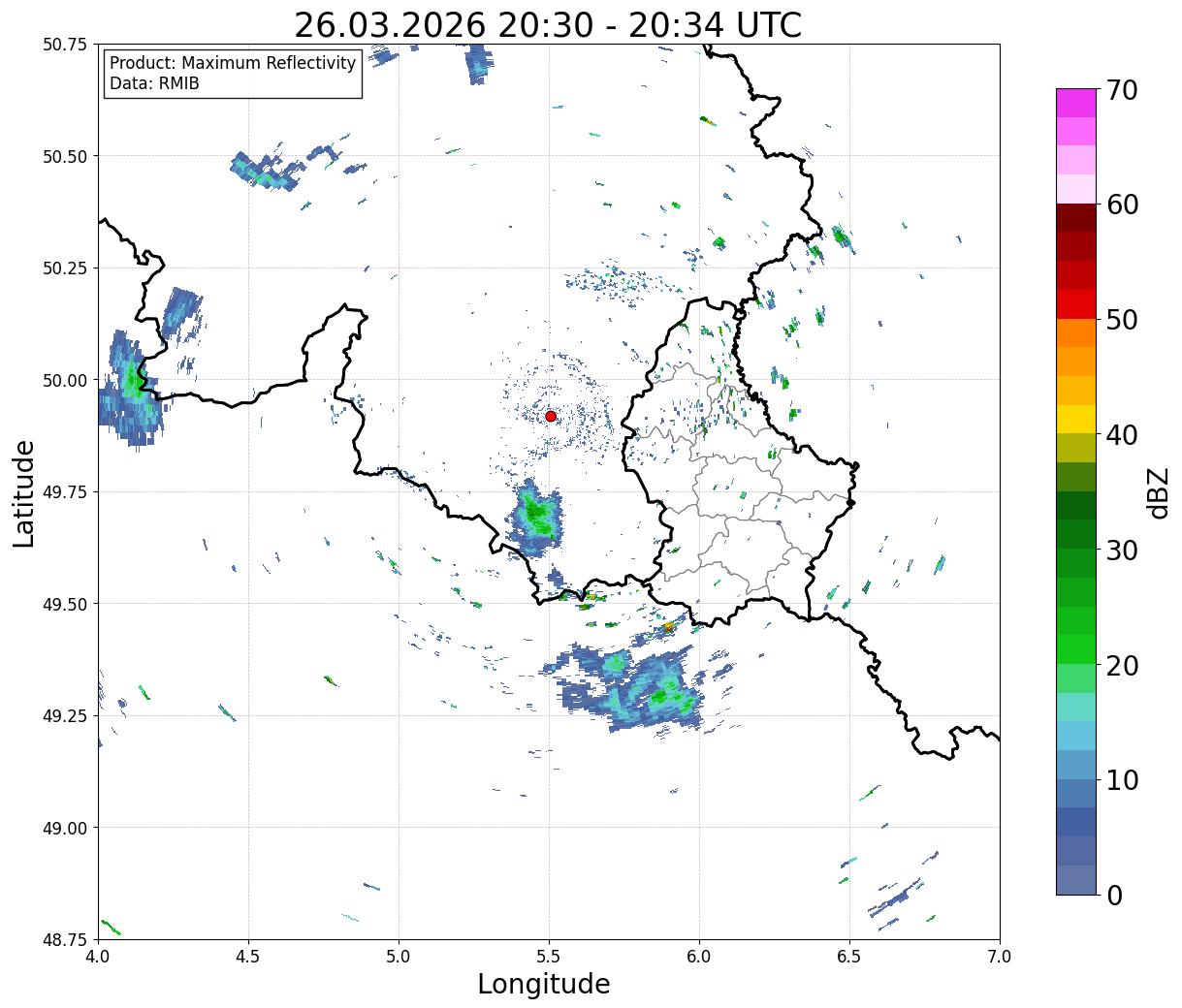
Task: Click the plot title showing 20:30 - 20:34 UTC
Action: (548, 25)
